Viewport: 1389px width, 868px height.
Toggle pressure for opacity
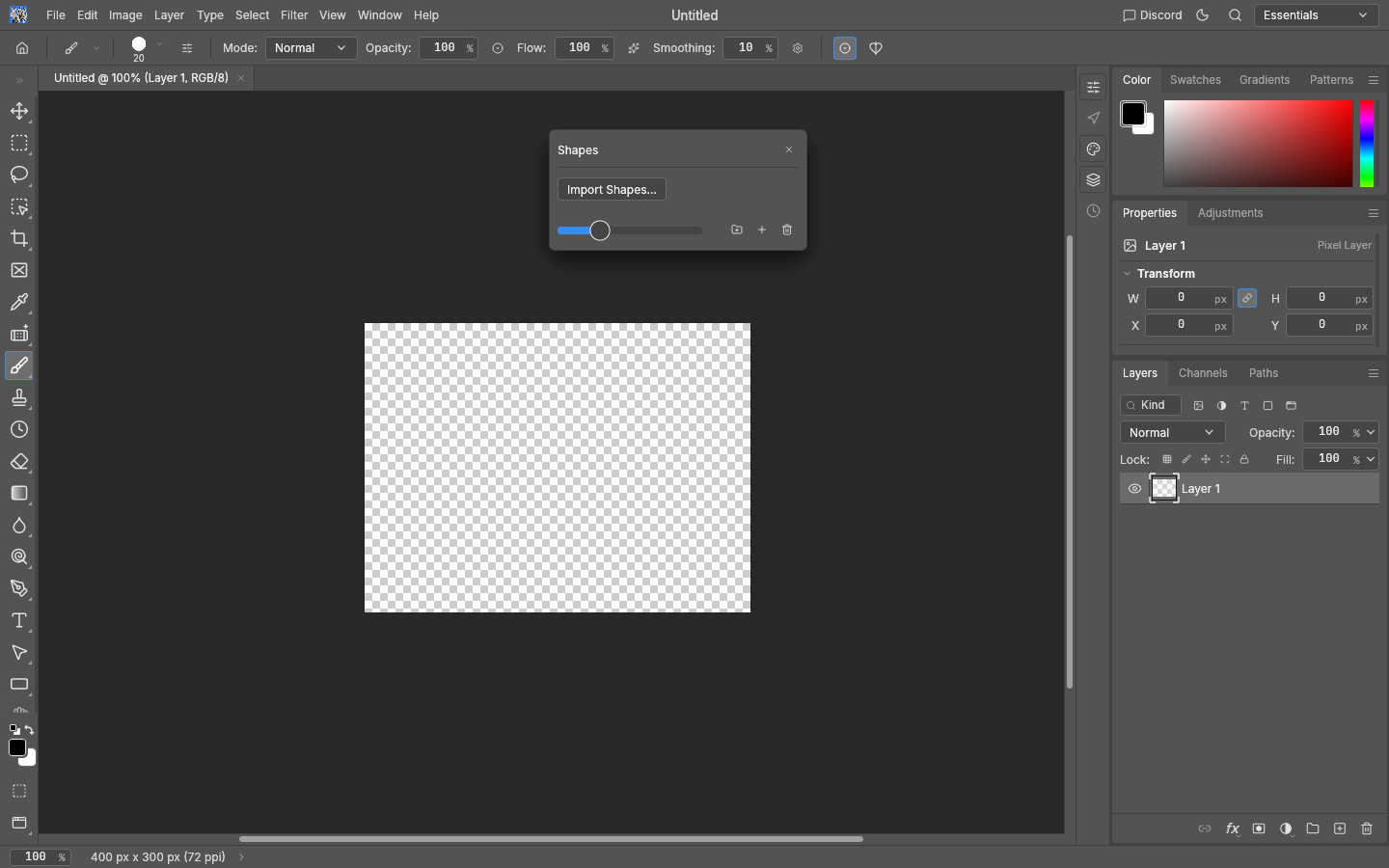498,48
